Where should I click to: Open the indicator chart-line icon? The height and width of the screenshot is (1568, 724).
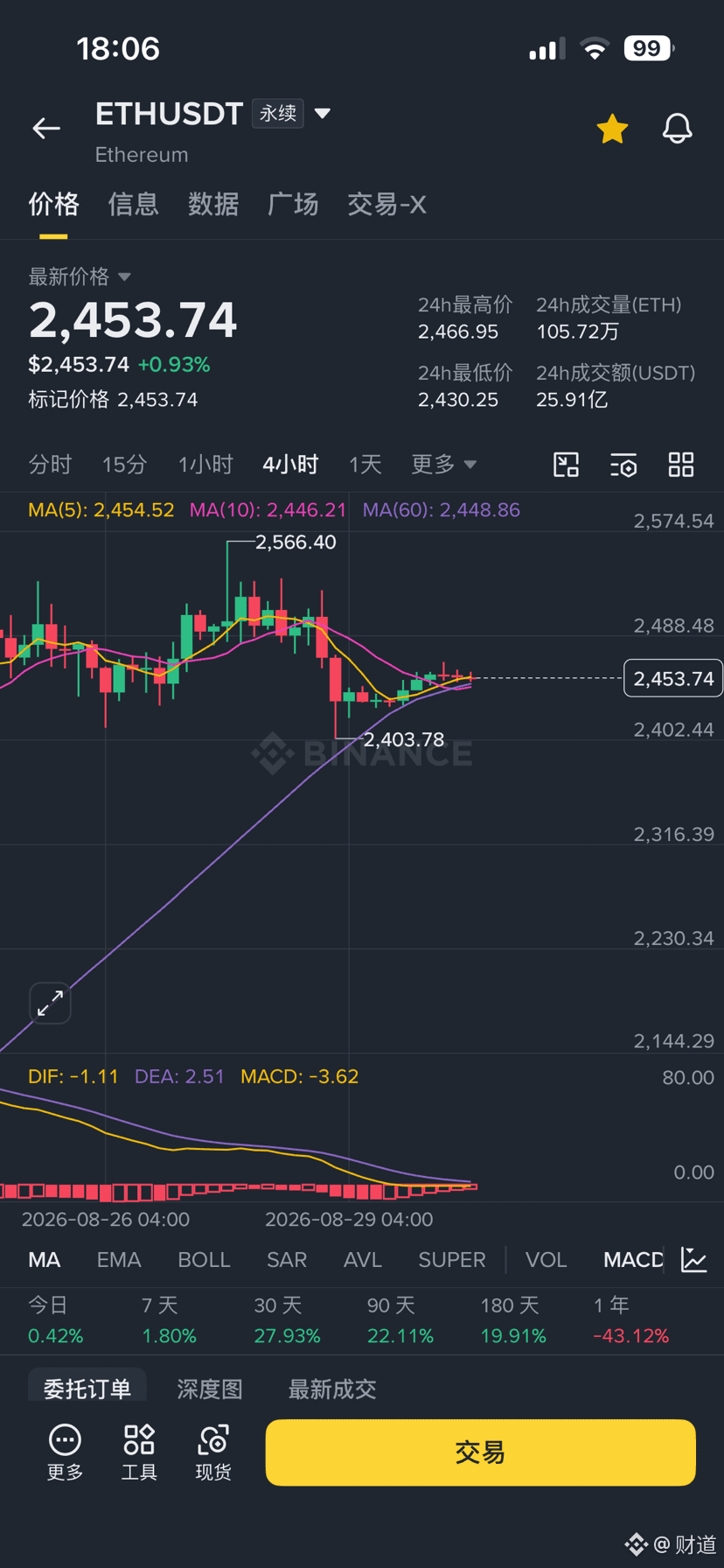(694, 1260)
